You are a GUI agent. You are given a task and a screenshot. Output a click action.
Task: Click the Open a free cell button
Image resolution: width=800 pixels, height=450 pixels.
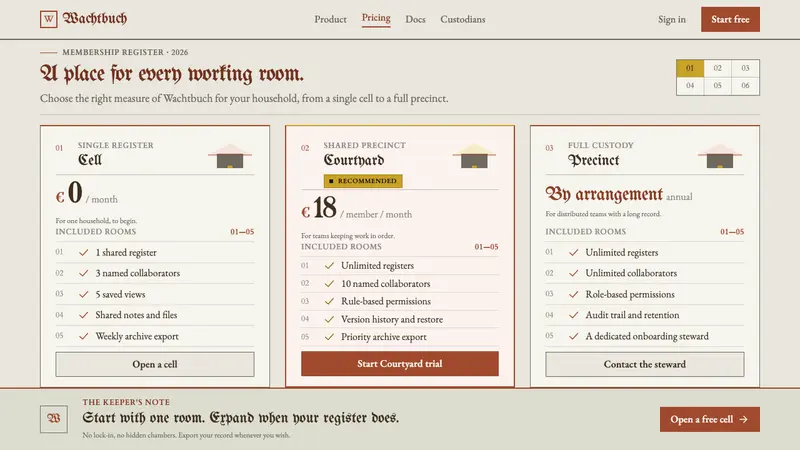pyautogui.click(x=709, y=419)
